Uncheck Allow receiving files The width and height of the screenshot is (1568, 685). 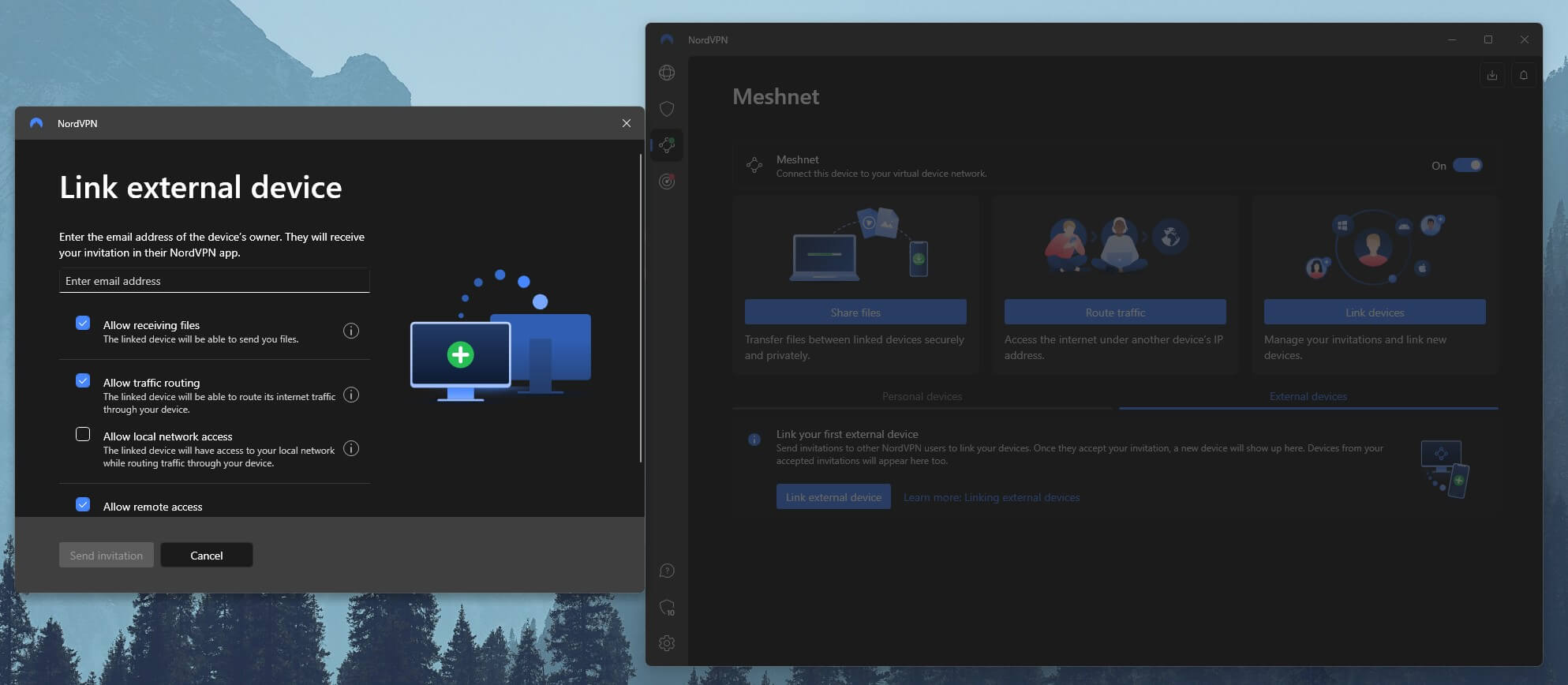click(83, 323)
